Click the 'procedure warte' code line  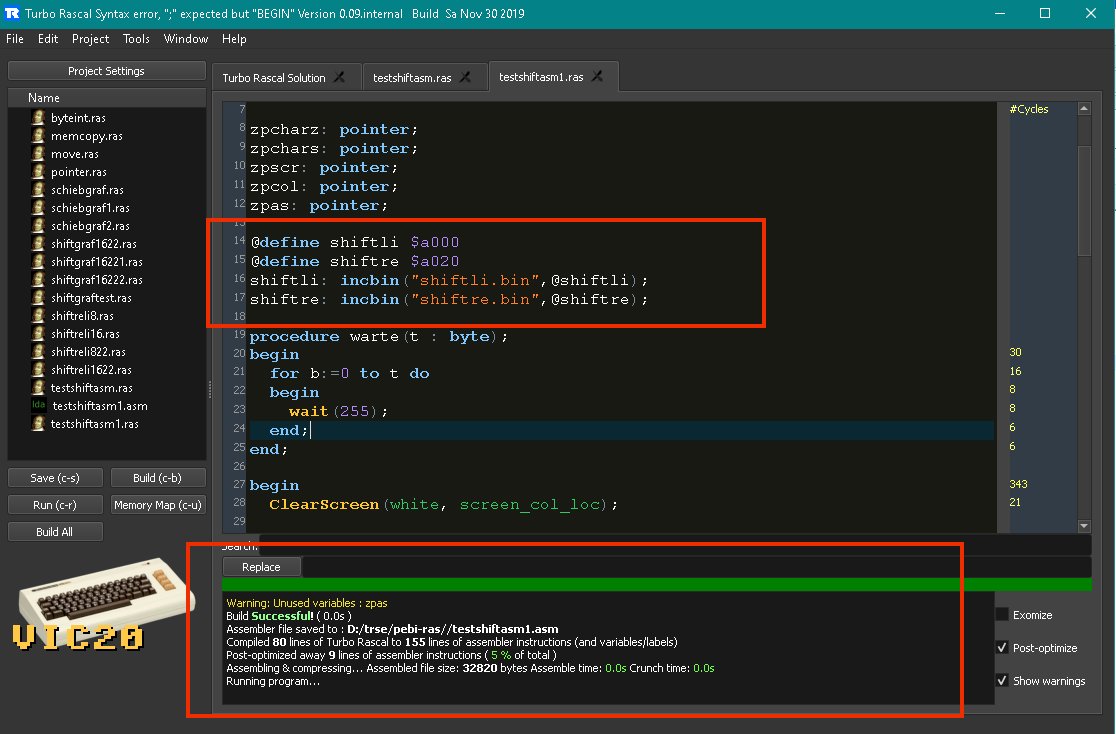379,336
